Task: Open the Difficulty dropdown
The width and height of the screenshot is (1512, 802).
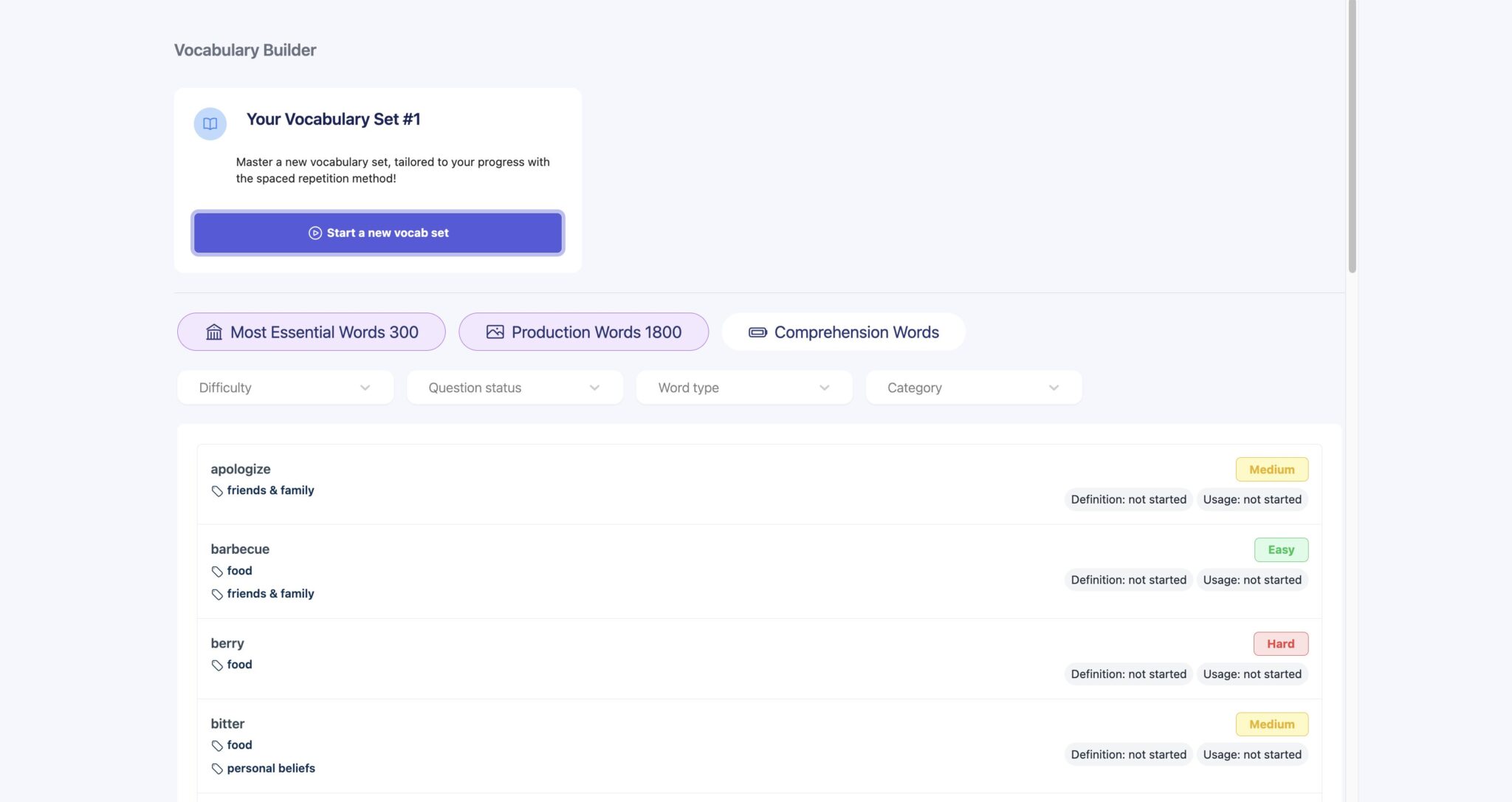Action: coord(285,387)
